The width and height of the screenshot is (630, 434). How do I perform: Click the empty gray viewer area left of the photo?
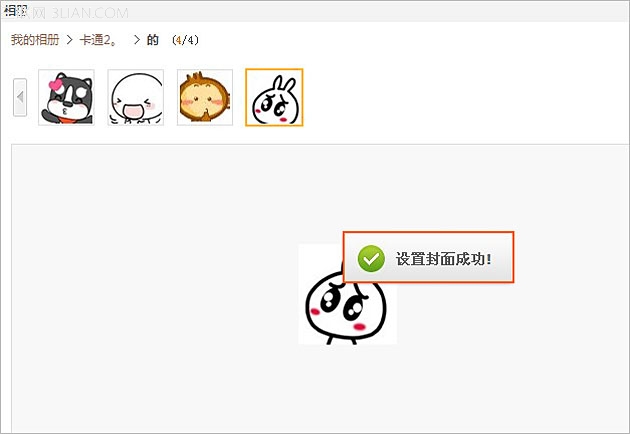[155, 289]
